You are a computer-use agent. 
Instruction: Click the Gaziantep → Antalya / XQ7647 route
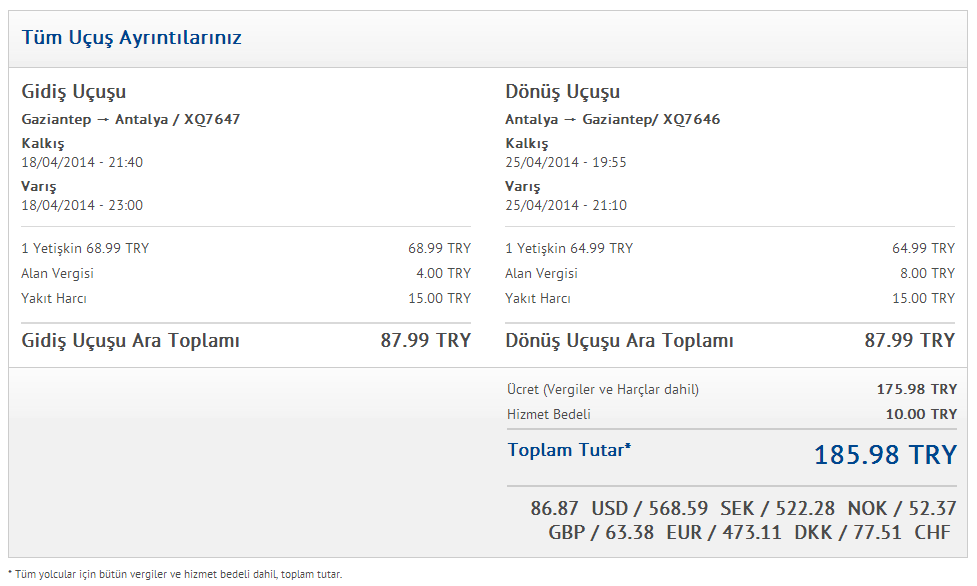pos(131,119)
